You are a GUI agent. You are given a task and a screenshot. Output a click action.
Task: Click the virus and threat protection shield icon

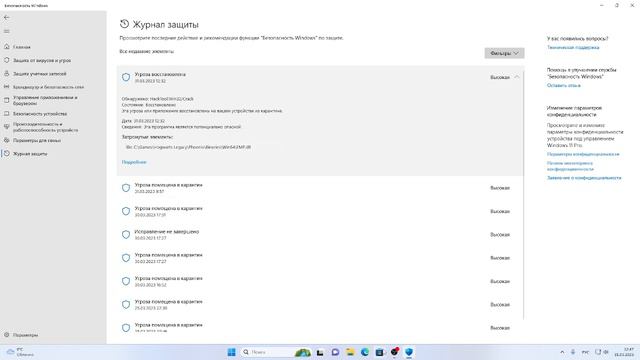[x=7, y=60]
